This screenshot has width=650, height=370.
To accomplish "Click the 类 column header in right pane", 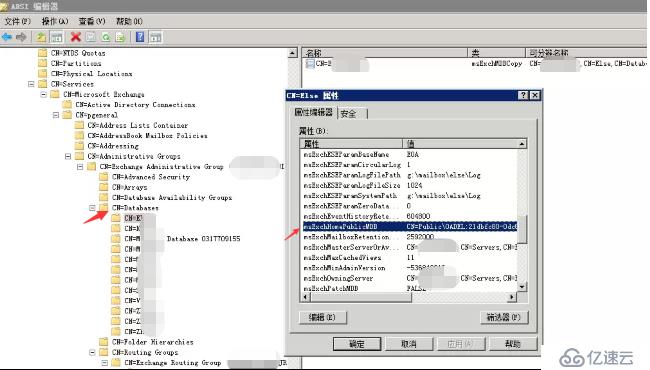I will point(497,53).
